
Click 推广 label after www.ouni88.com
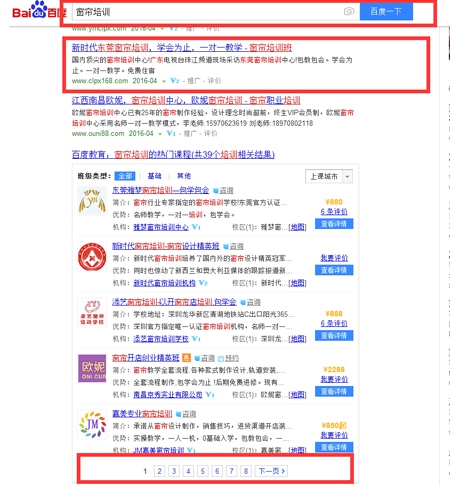pyautogui.click(x=190, y=134)
